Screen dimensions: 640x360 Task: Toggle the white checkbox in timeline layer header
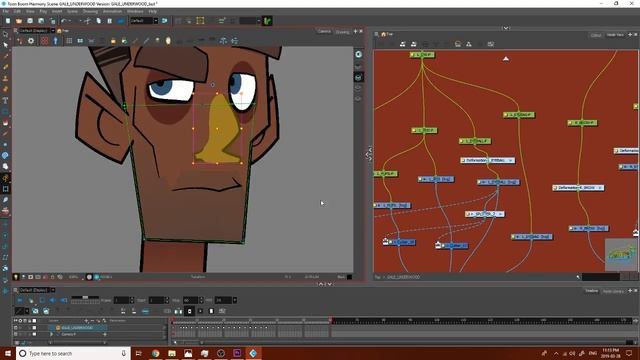[34, 321]
